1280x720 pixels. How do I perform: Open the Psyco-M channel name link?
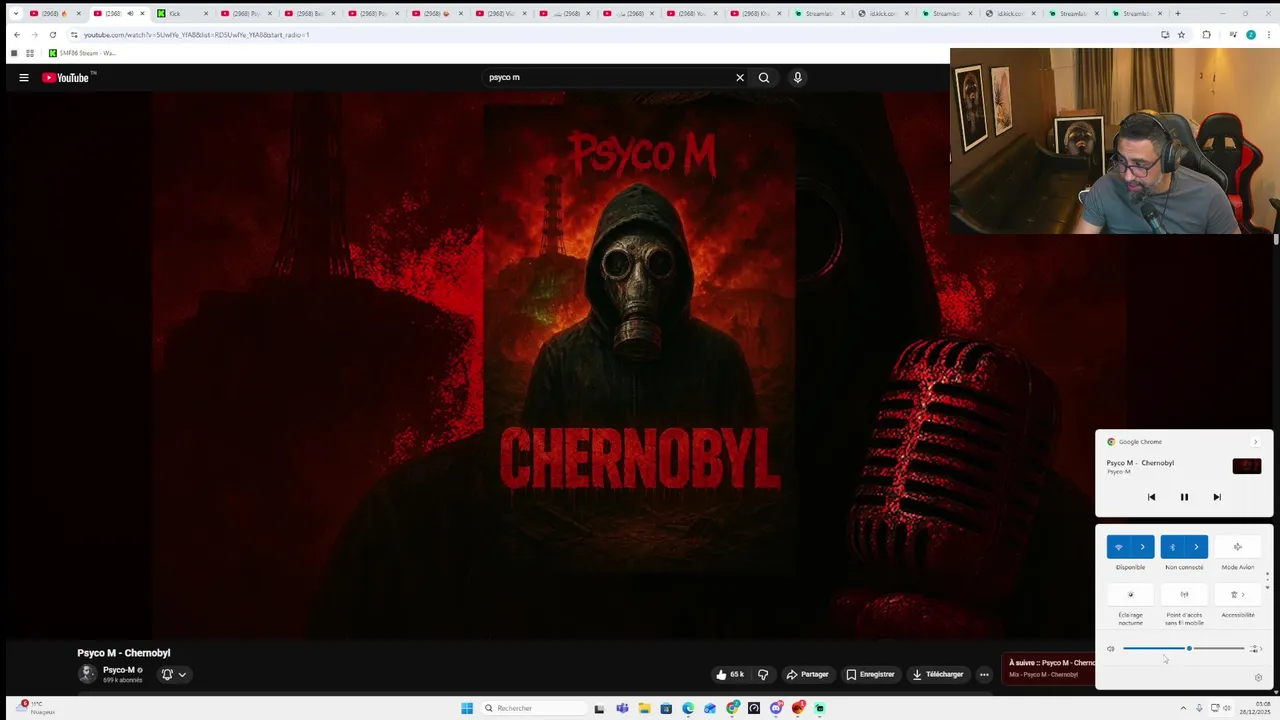(119, 670)
